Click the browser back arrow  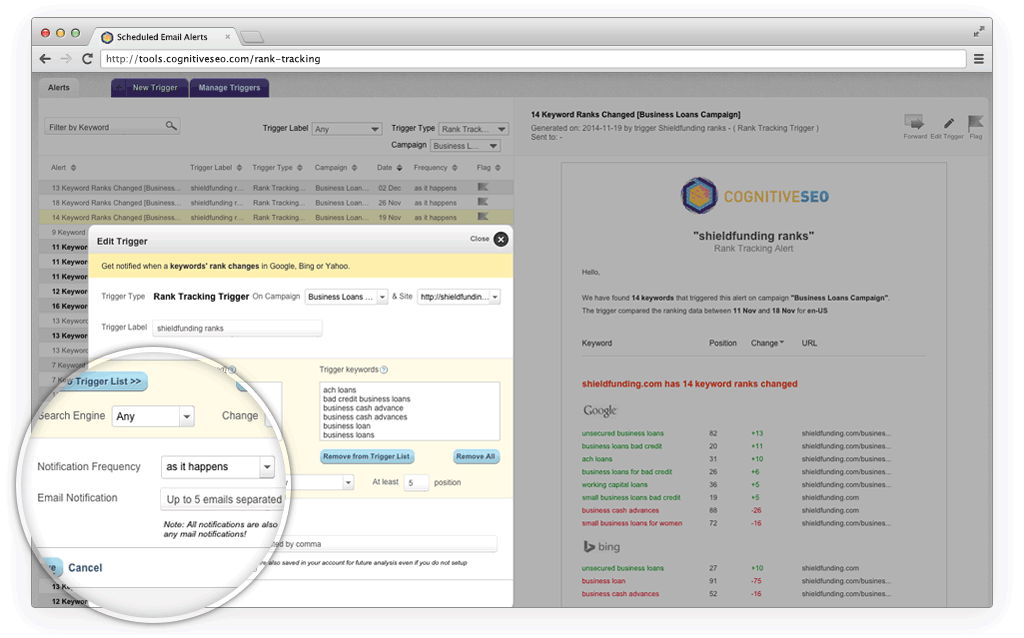(45, 59)
